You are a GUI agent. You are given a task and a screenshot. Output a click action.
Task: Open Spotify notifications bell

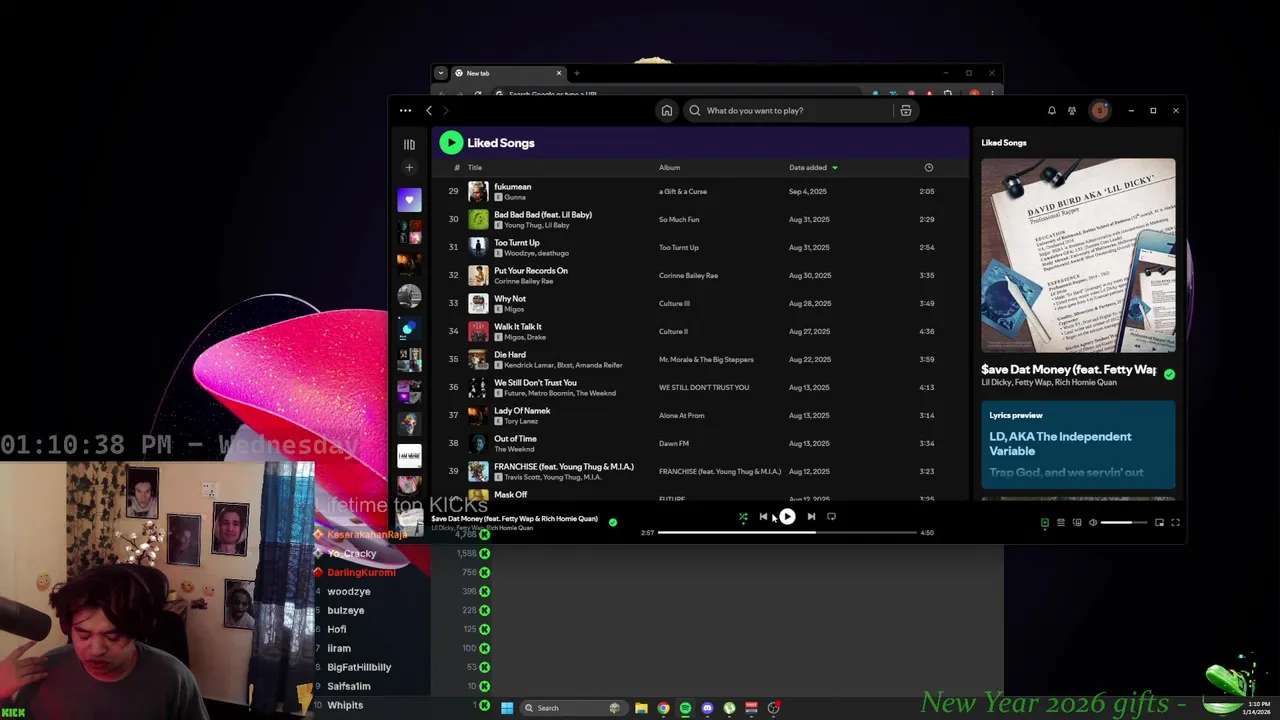click(1052, 111)
